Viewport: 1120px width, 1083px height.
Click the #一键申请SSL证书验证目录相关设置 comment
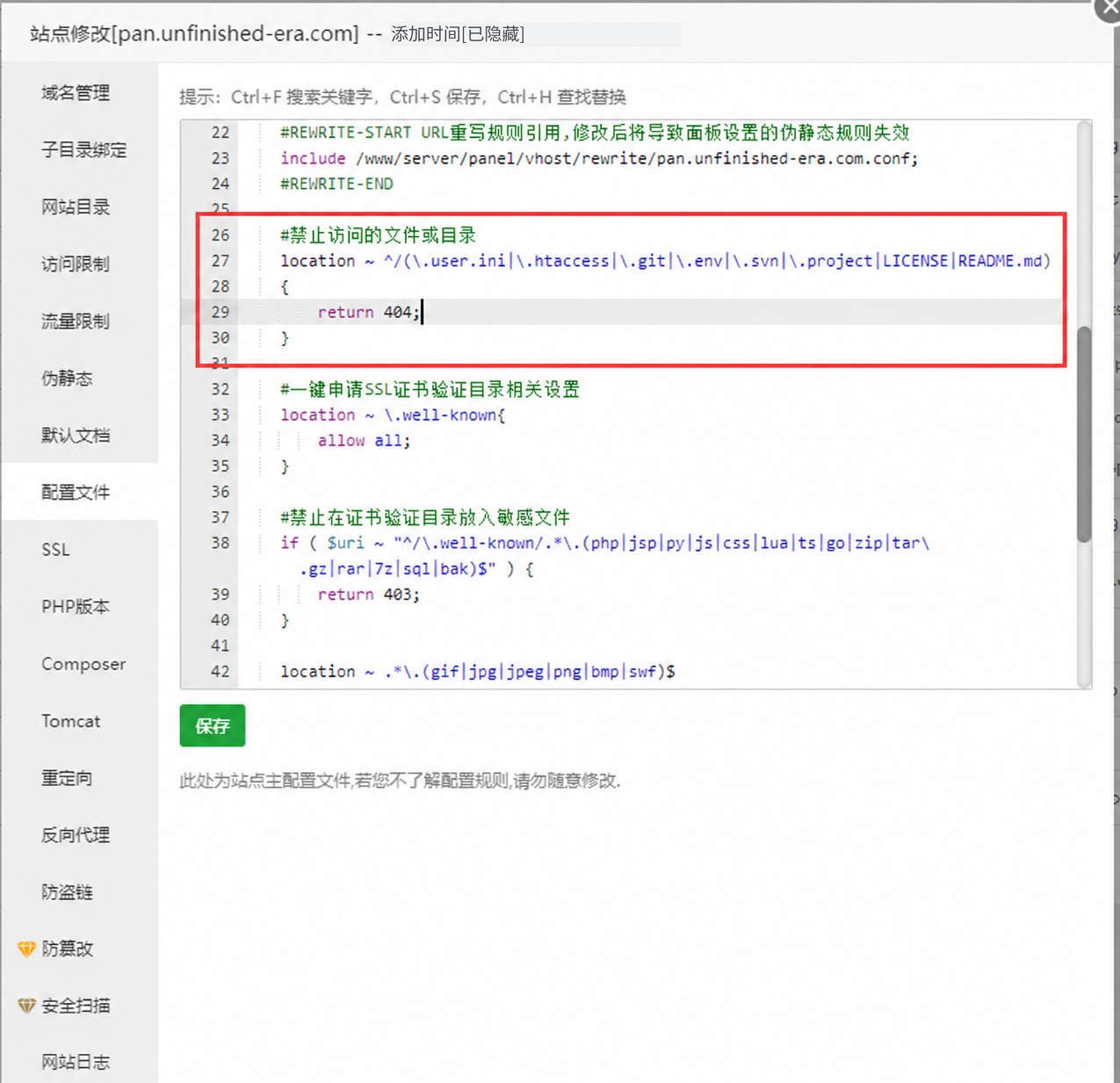[x=430, y=389]
